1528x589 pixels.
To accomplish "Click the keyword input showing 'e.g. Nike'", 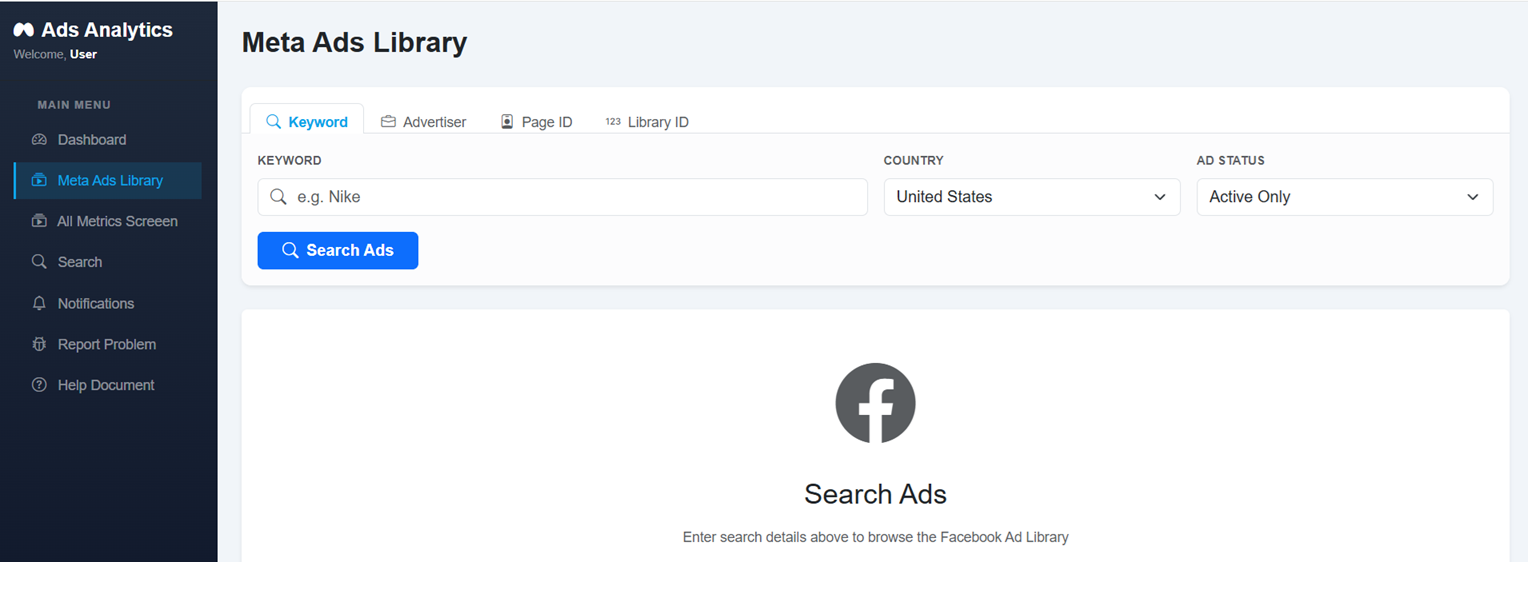I will tap(562, 197).
